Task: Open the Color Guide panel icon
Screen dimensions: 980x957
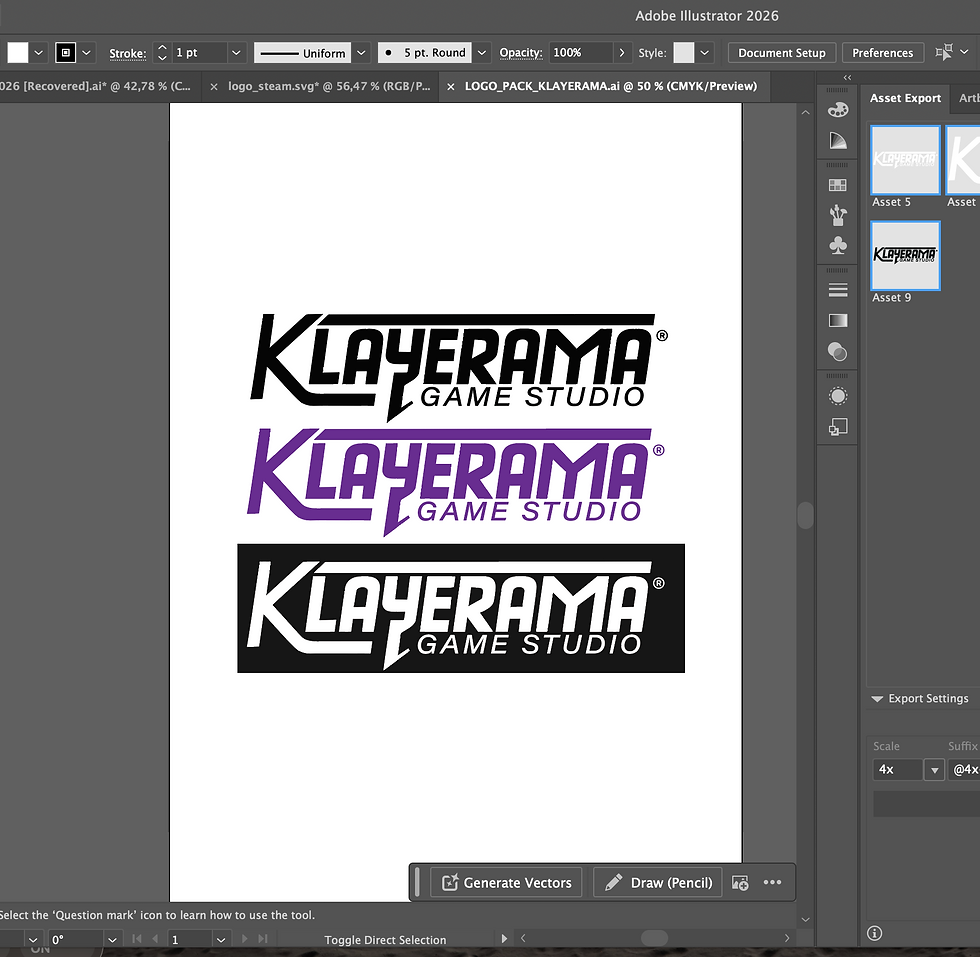Action: [838, 141]
